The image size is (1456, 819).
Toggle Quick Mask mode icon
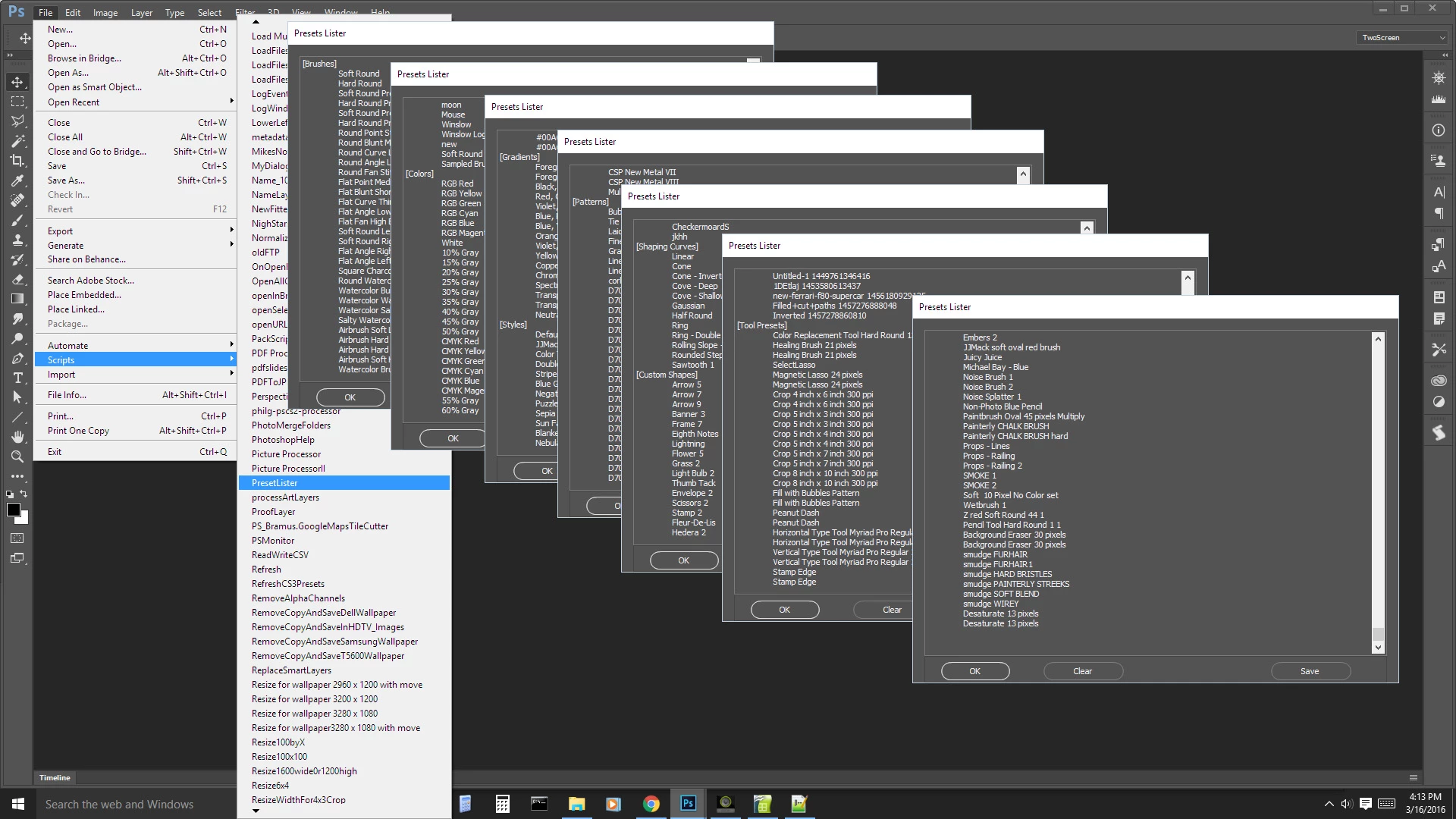(x=17, y=538)
